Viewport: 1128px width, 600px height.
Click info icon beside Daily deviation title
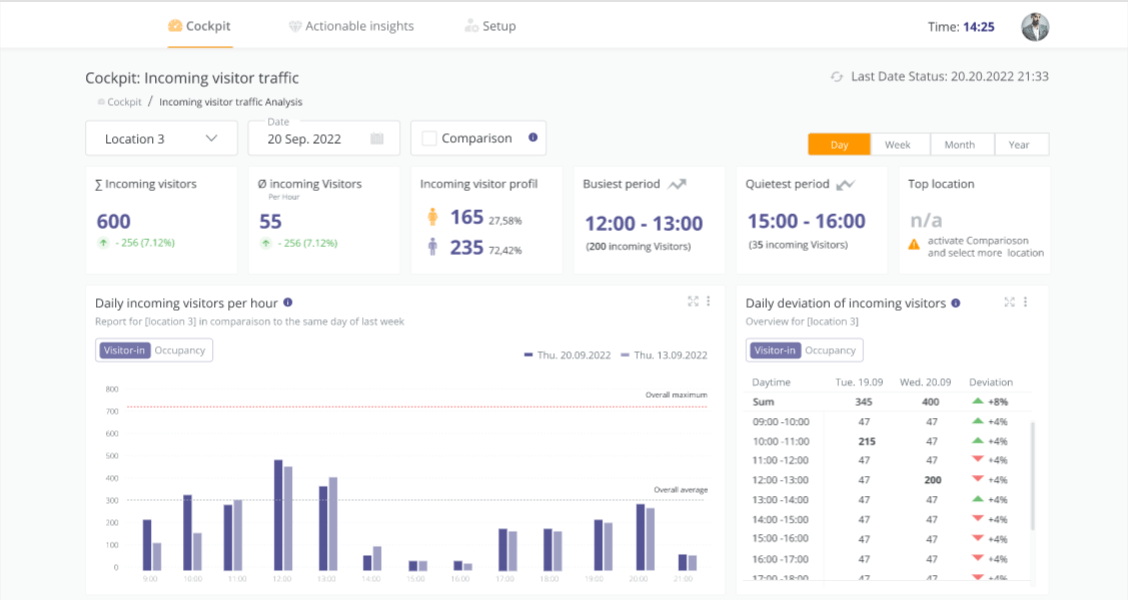(956, 303)
